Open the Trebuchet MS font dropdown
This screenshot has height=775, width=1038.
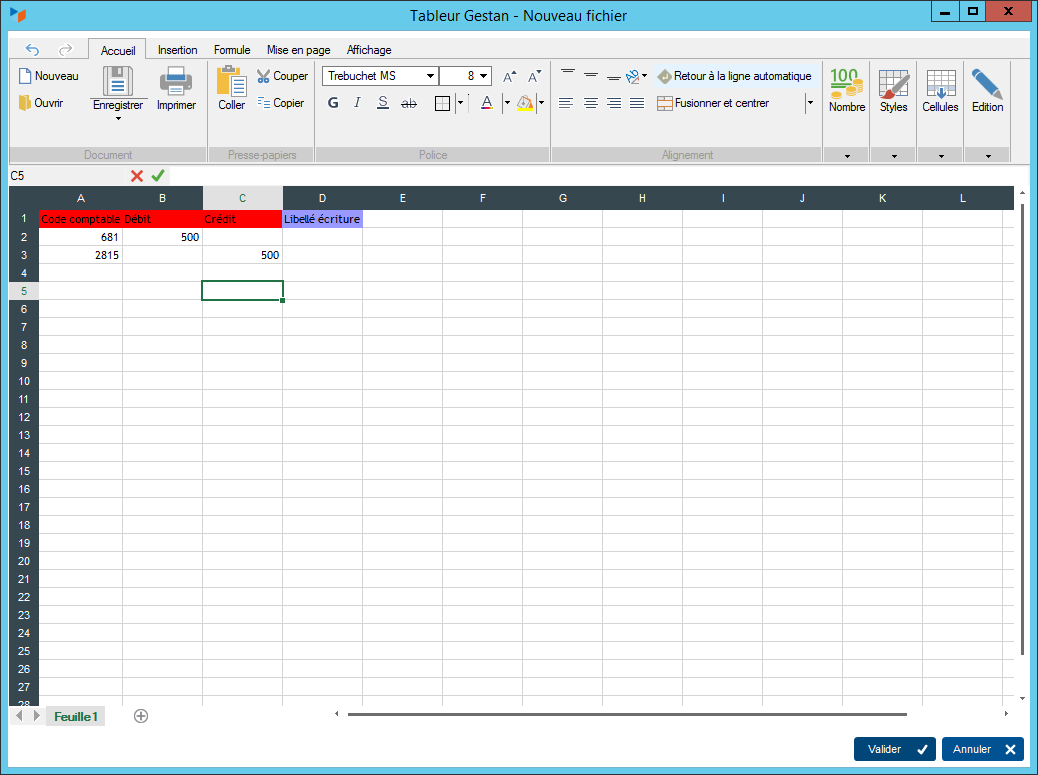(431, 76)
